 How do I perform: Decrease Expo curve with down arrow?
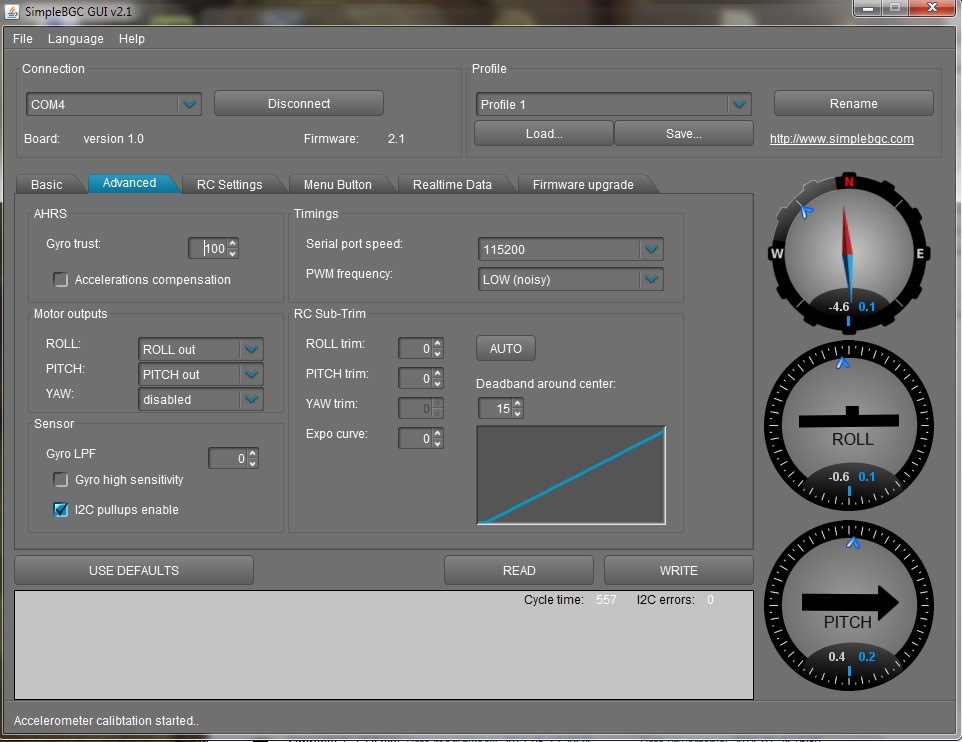[x=437, y=443]
